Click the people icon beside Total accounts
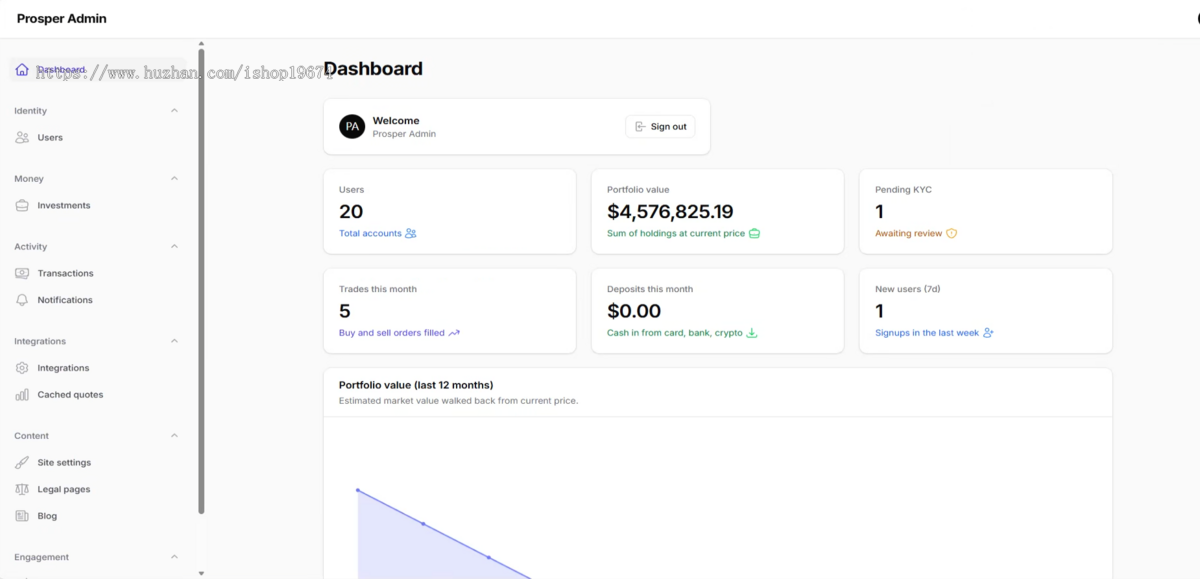 411,234
